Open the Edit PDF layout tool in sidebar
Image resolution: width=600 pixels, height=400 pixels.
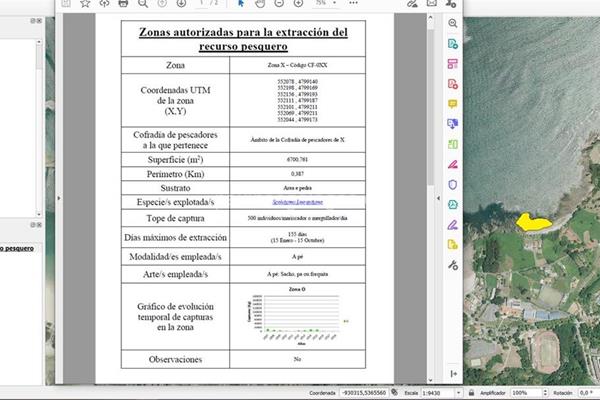tap(453, 64)
